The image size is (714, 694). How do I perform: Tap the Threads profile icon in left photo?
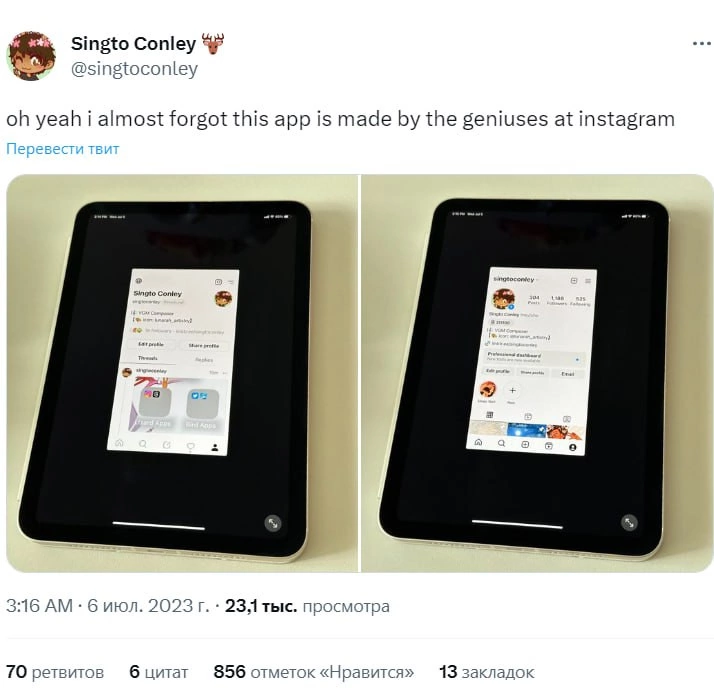coord(215,447)
